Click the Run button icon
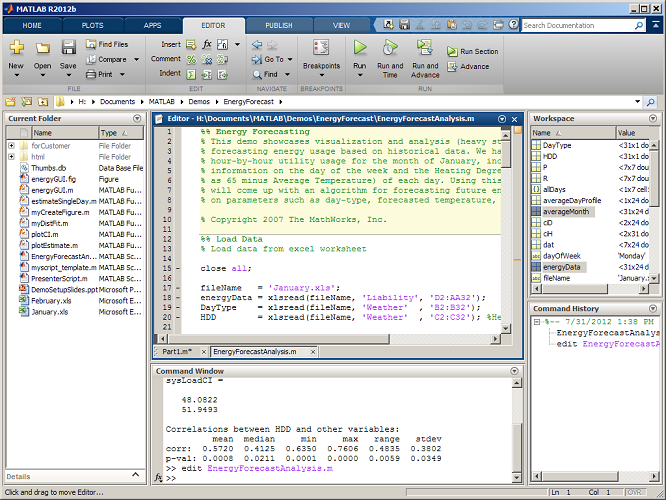The height and width of the screenshot is (500, 666). 360,48
